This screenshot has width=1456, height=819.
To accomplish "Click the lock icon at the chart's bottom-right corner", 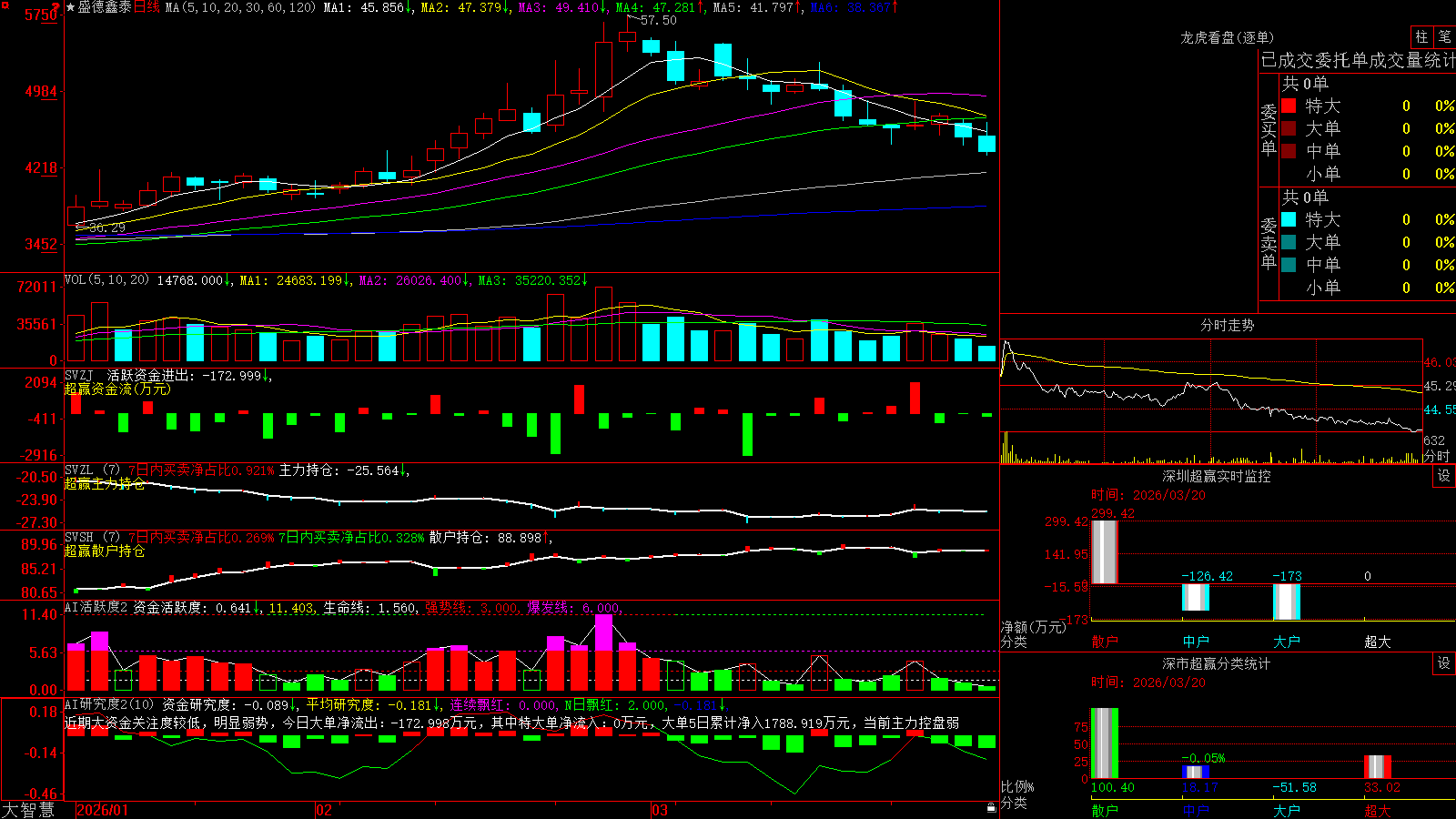I will pyautogui.click(x=991, y=807).
